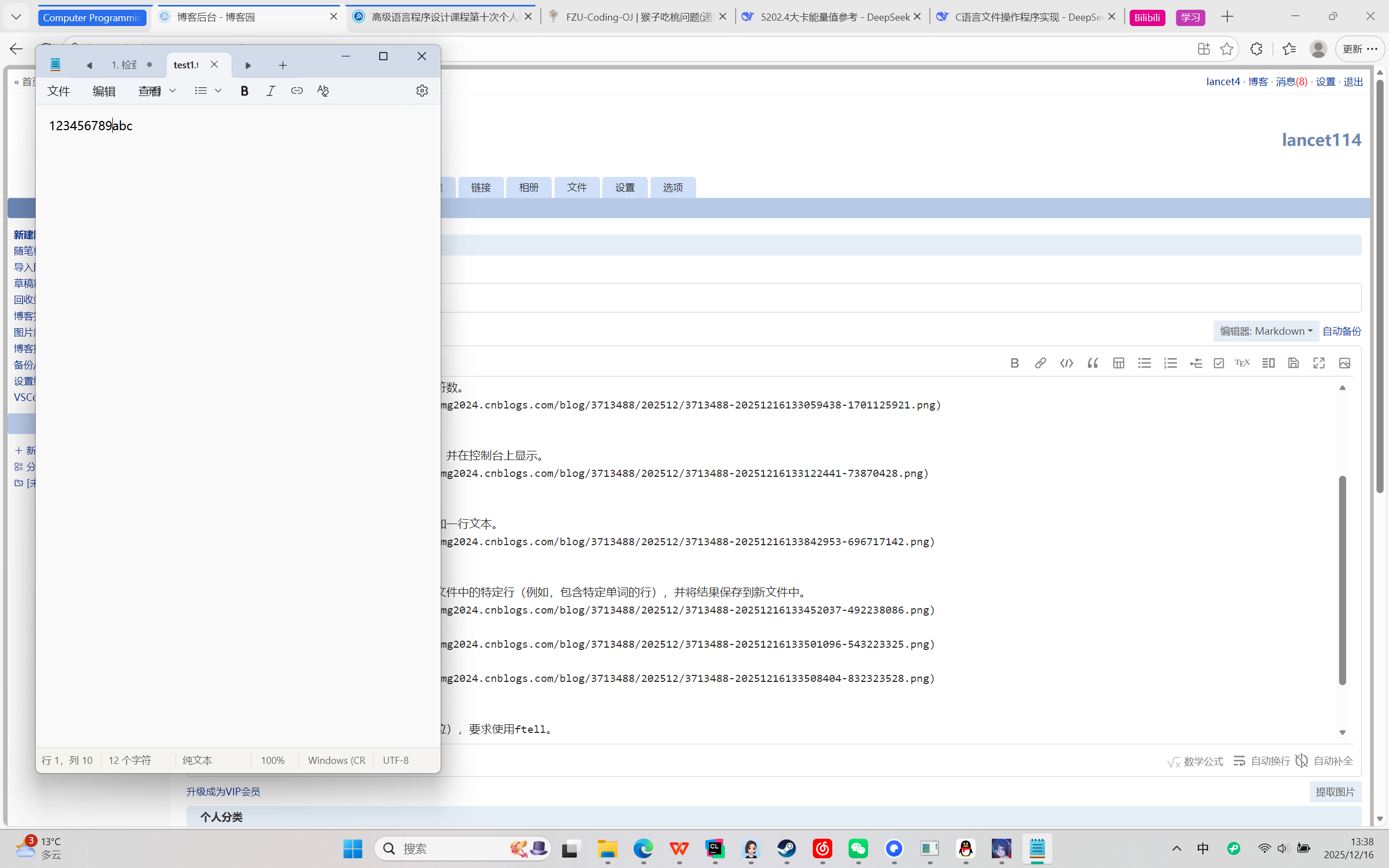1389x868 pixels.
Task: Insert task list checkbox in editor
Action: (1219, 363)
